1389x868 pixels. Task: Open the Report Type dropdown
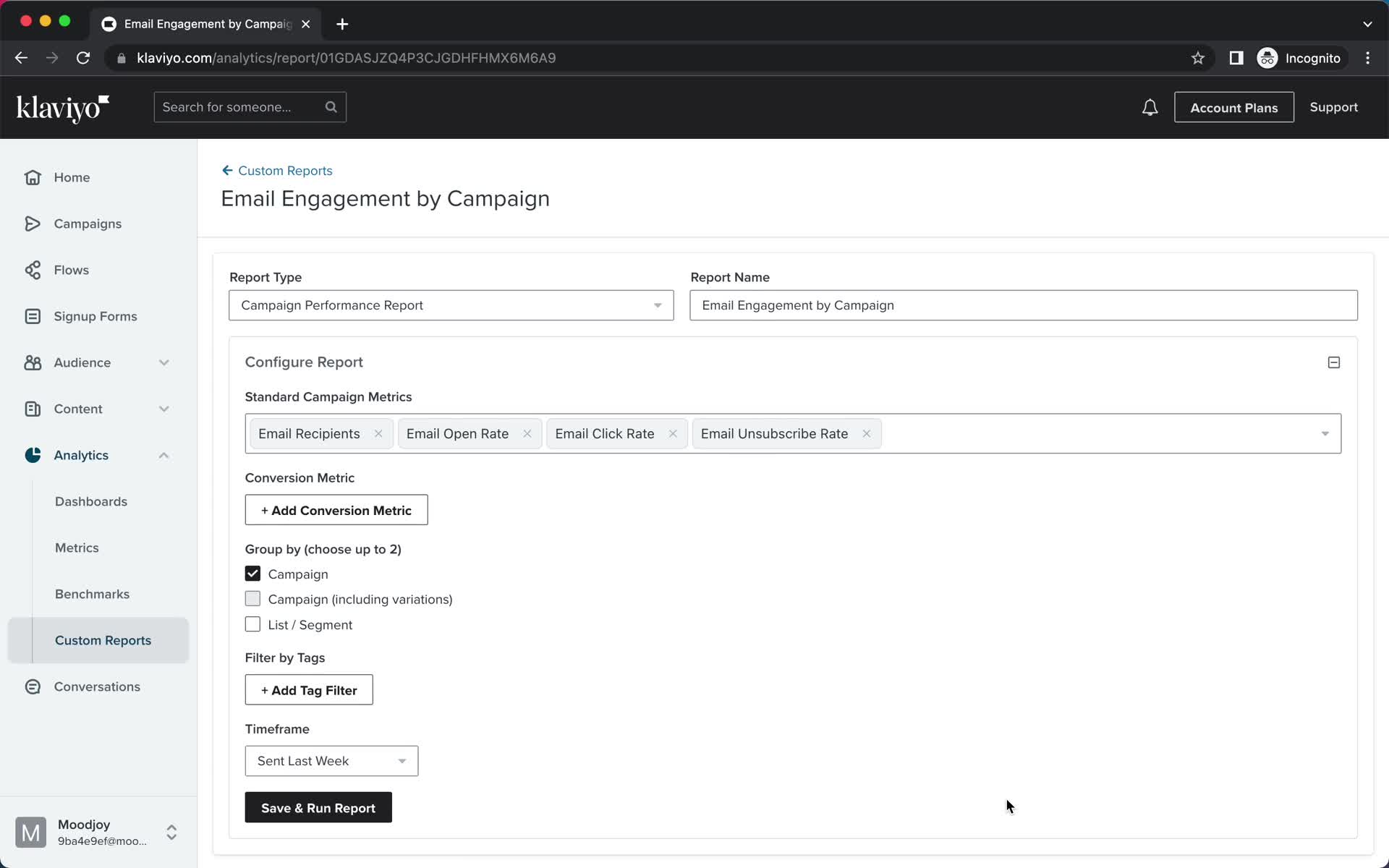tap(451, 305)
